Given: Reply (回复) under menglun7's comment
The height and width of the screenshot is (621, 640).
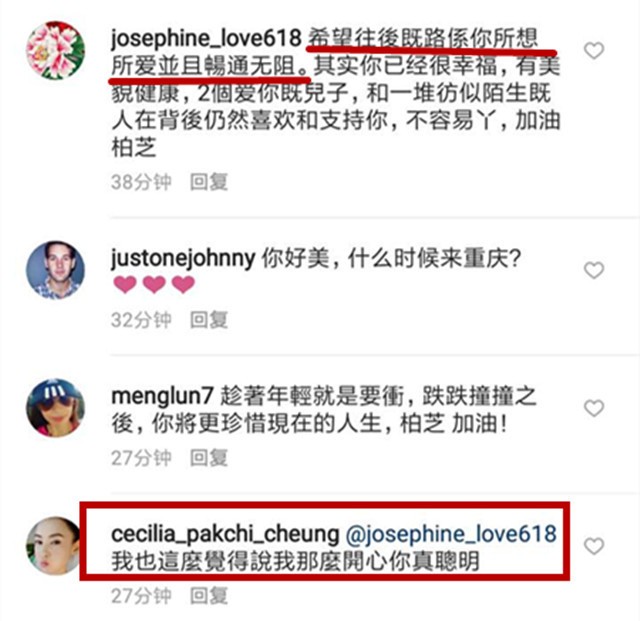Looking at the screenshot, I should [209, 458].
